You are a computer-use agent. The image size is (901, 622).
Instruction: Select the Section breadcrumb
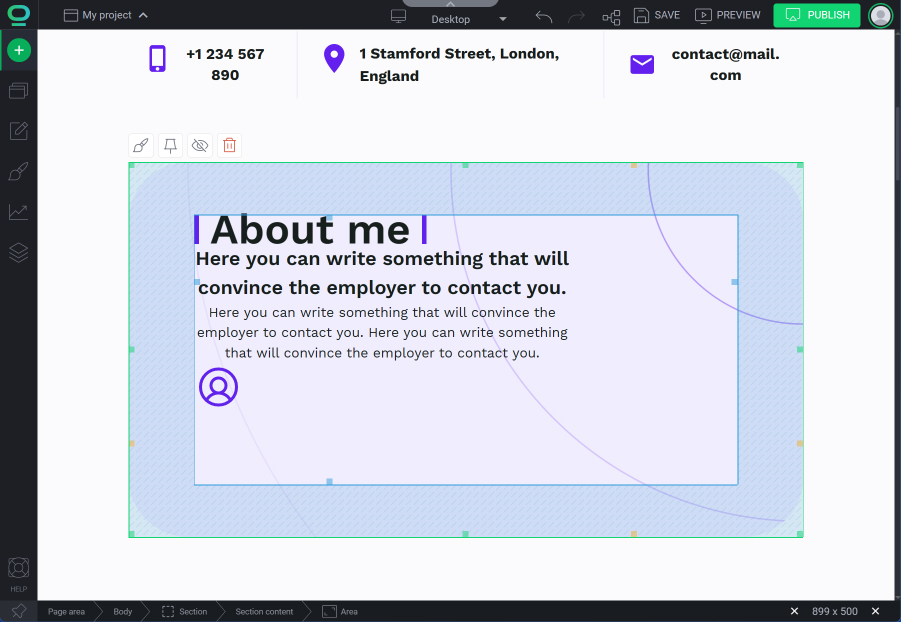tap(184, 612)
